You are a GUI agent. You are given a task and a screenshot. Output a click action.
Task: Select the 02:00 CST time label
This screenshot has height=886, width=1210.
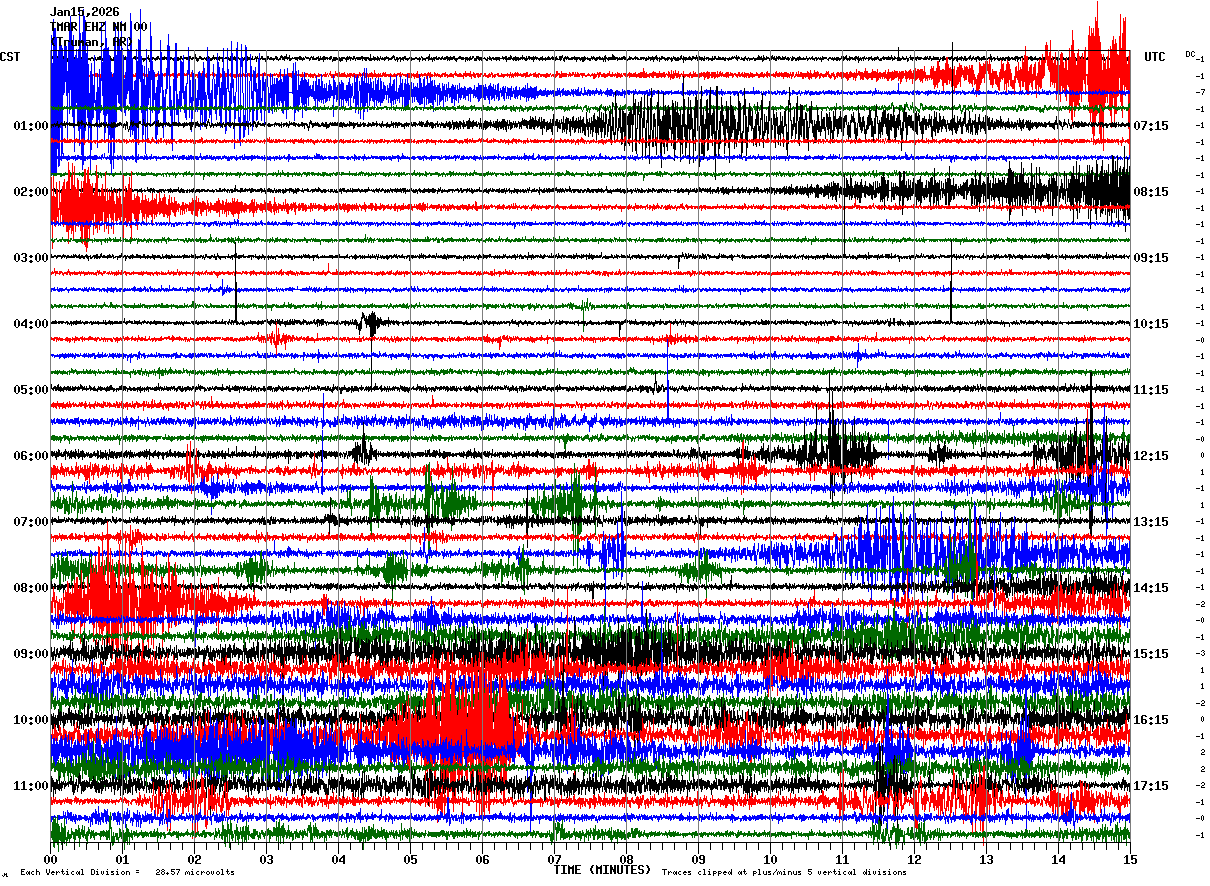tap(31, 192)
